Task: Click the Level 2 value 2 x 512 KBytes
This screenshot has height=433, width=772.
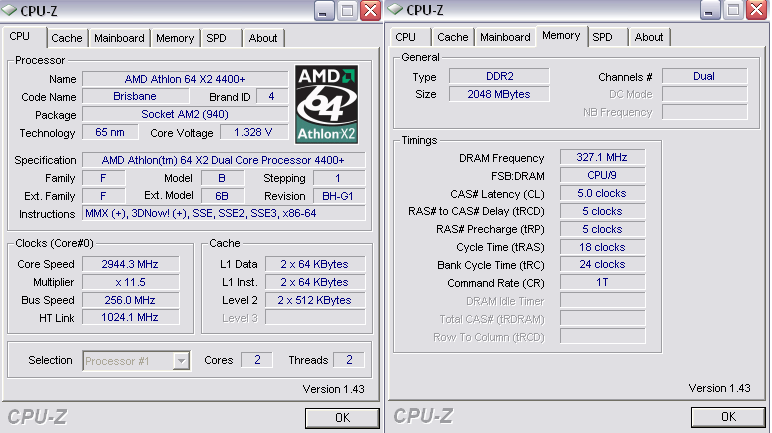Action: point(315,300)
